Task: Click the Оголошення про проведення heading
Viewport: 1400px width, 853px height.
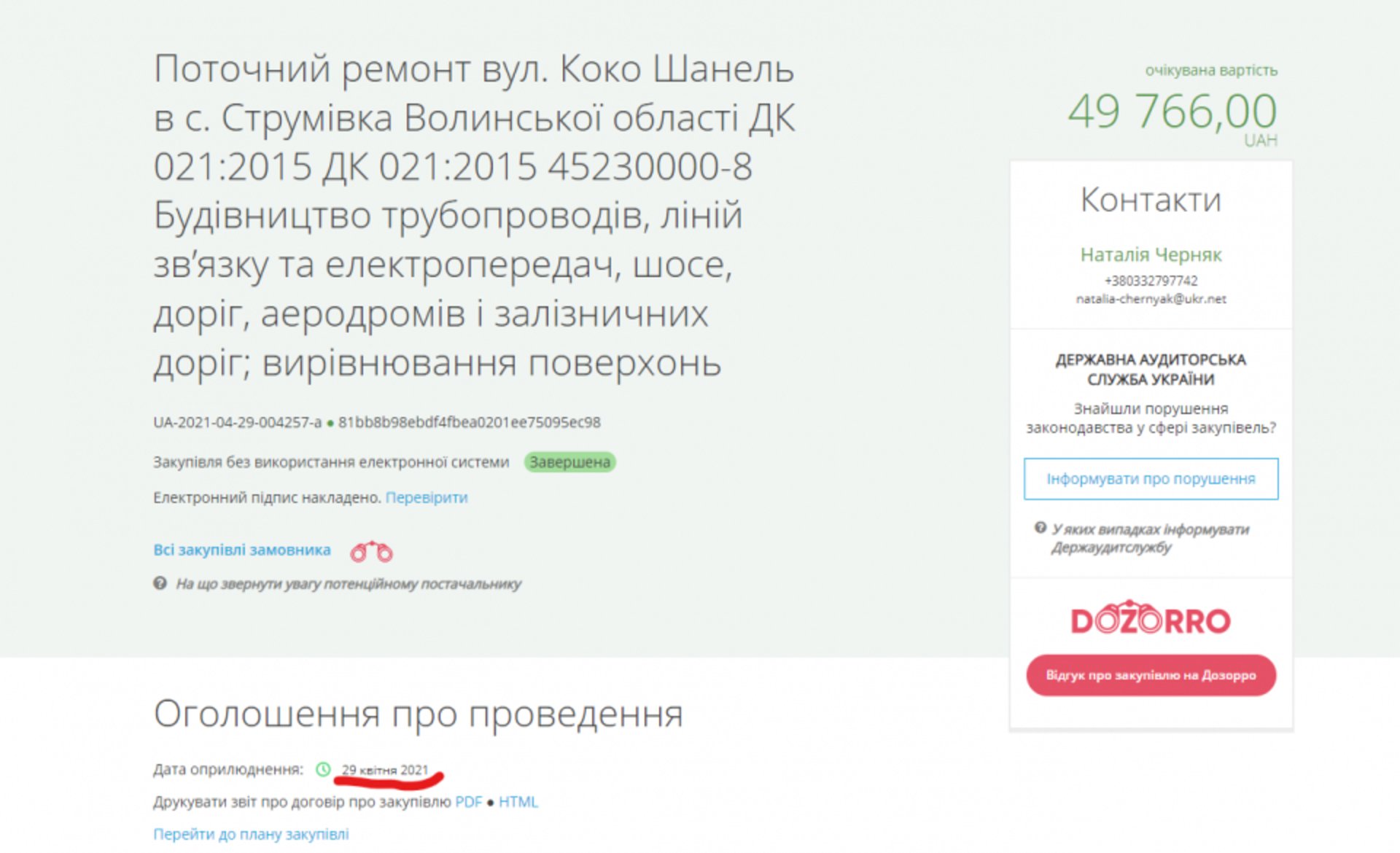Action: point(419,713)
